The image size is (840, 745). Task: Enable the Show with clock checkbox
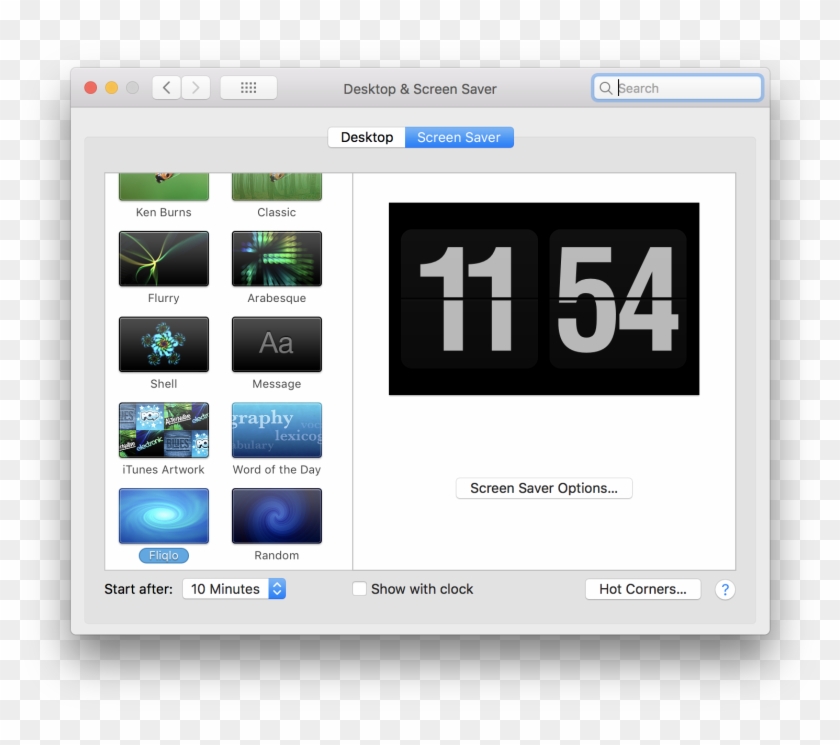coord(359,589)
